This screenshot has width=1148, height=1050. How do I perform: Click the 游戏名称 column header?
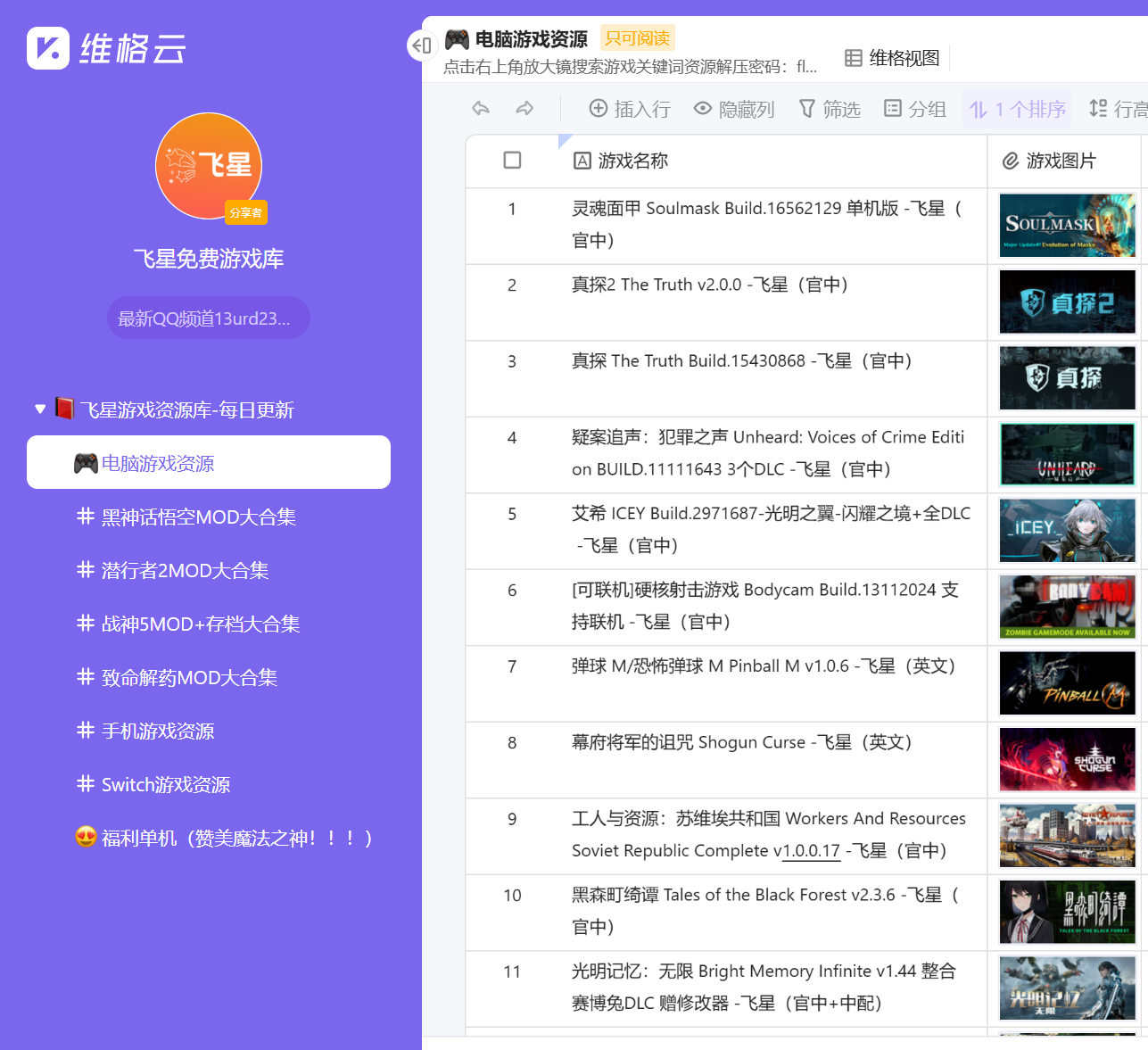tap(772, 161)
